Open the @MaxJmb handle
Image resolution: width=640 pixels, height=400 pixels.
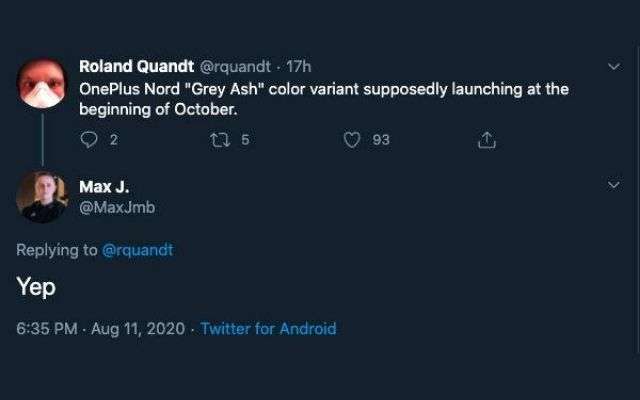pyautogui.click(x=117, y=207)
